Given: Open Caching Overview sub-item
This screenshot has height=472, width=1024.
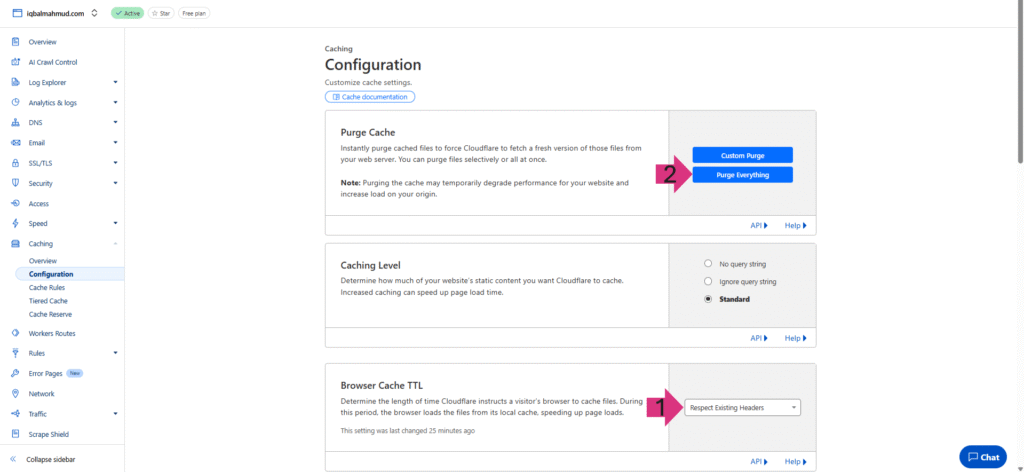Looking at the screenshot, I should click(43, 260).
